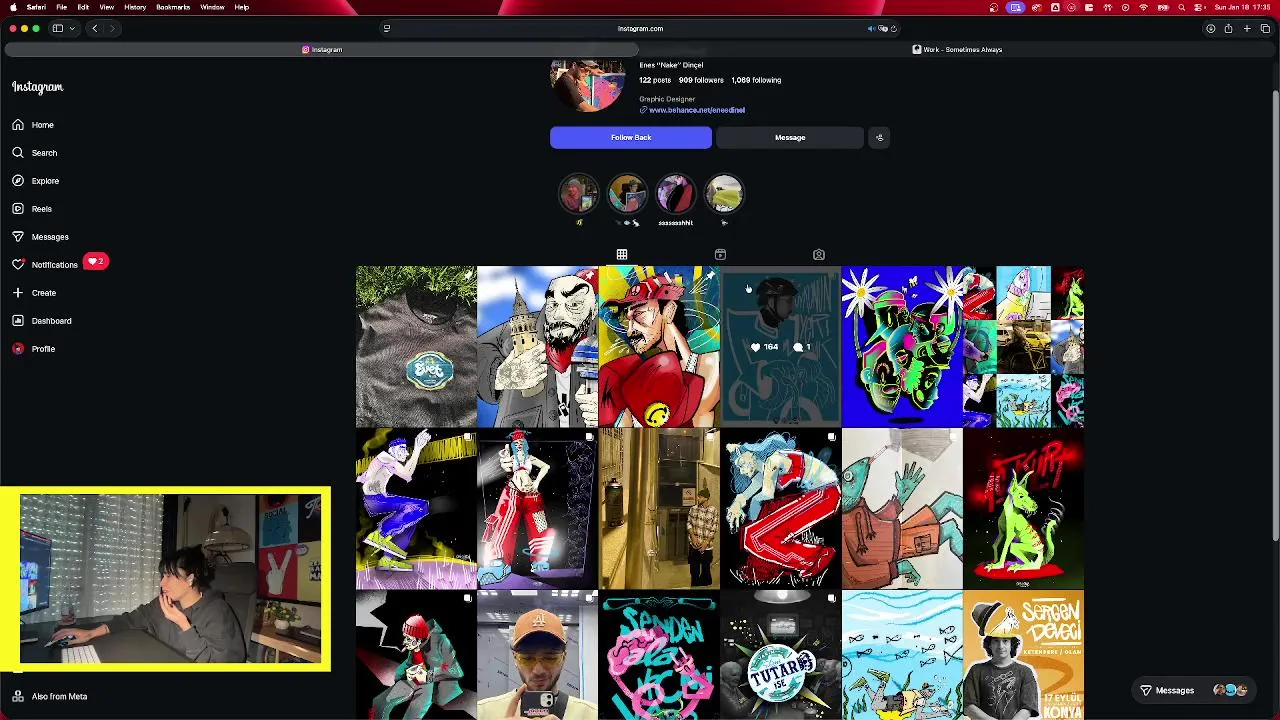Open the hovered post with 164 likes

pos(781,346)
